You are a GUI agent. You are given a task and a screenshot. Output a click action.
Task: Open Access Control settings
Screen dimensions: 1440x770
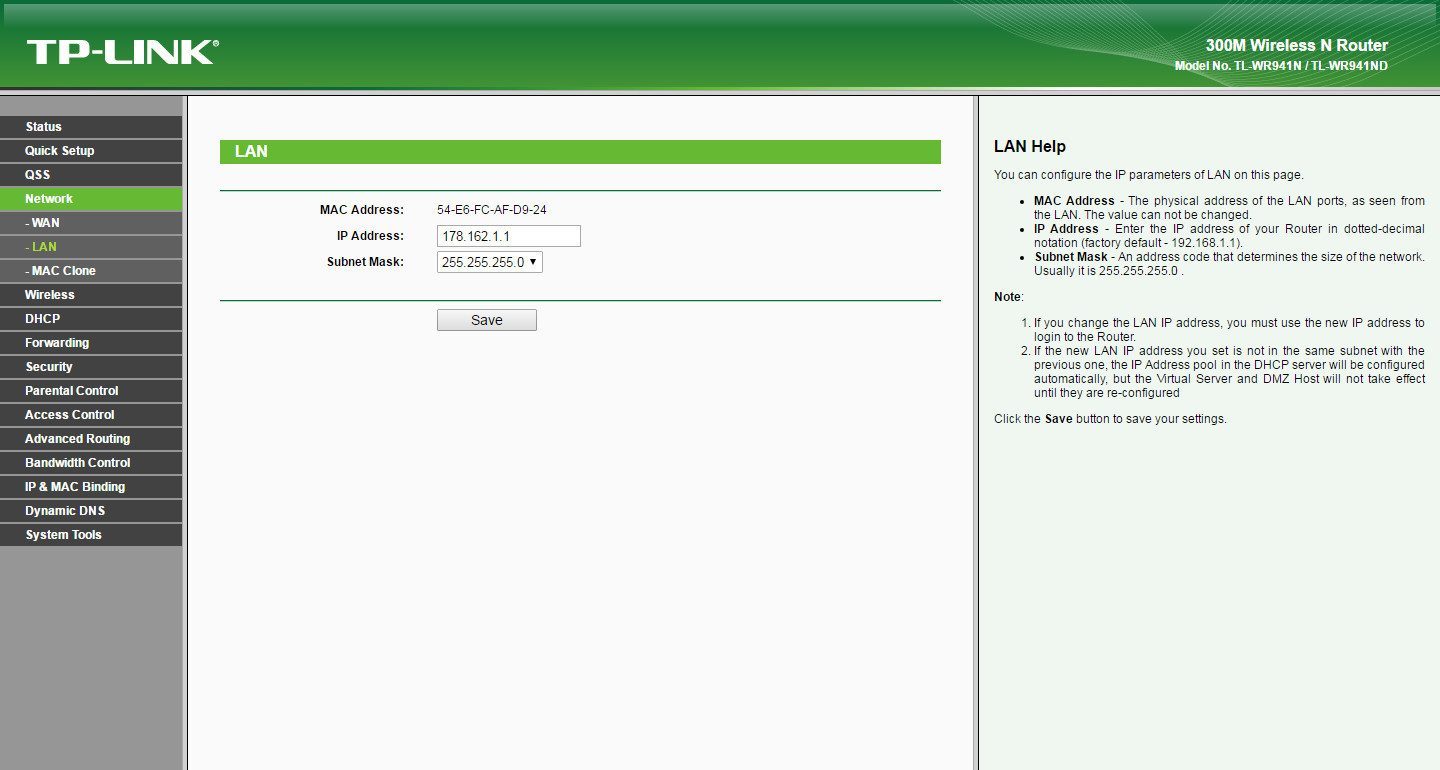pos(91,415)
